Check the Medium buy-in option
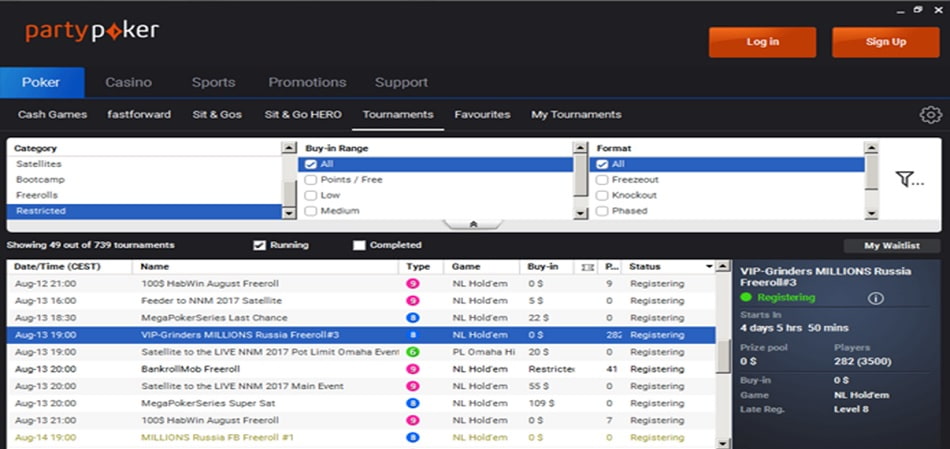Viewport: 950px width, 449px height. point(311,211)
